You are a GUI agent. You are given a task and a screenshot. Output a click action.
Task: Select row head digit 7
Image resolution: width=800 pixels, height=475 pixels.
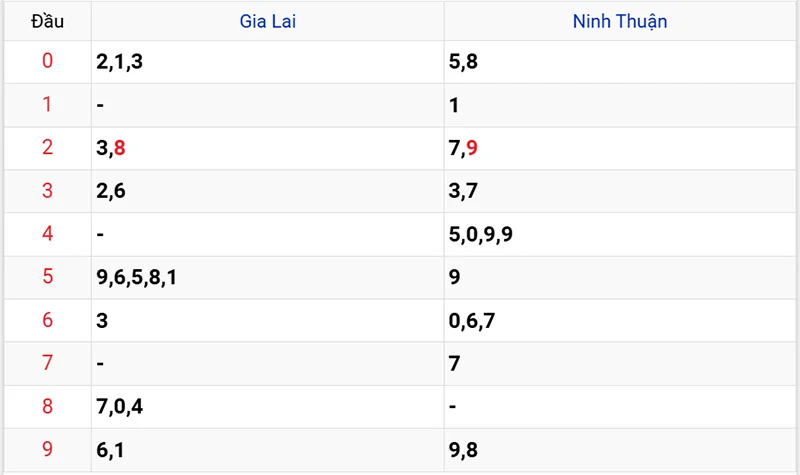click(x=47, y=363)
